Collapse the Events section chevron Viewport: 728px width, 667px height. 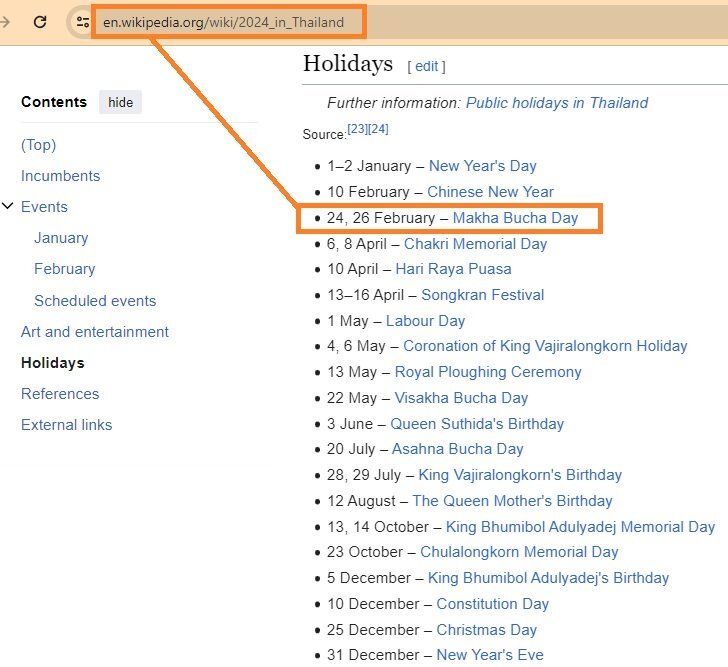pos(8,207)
